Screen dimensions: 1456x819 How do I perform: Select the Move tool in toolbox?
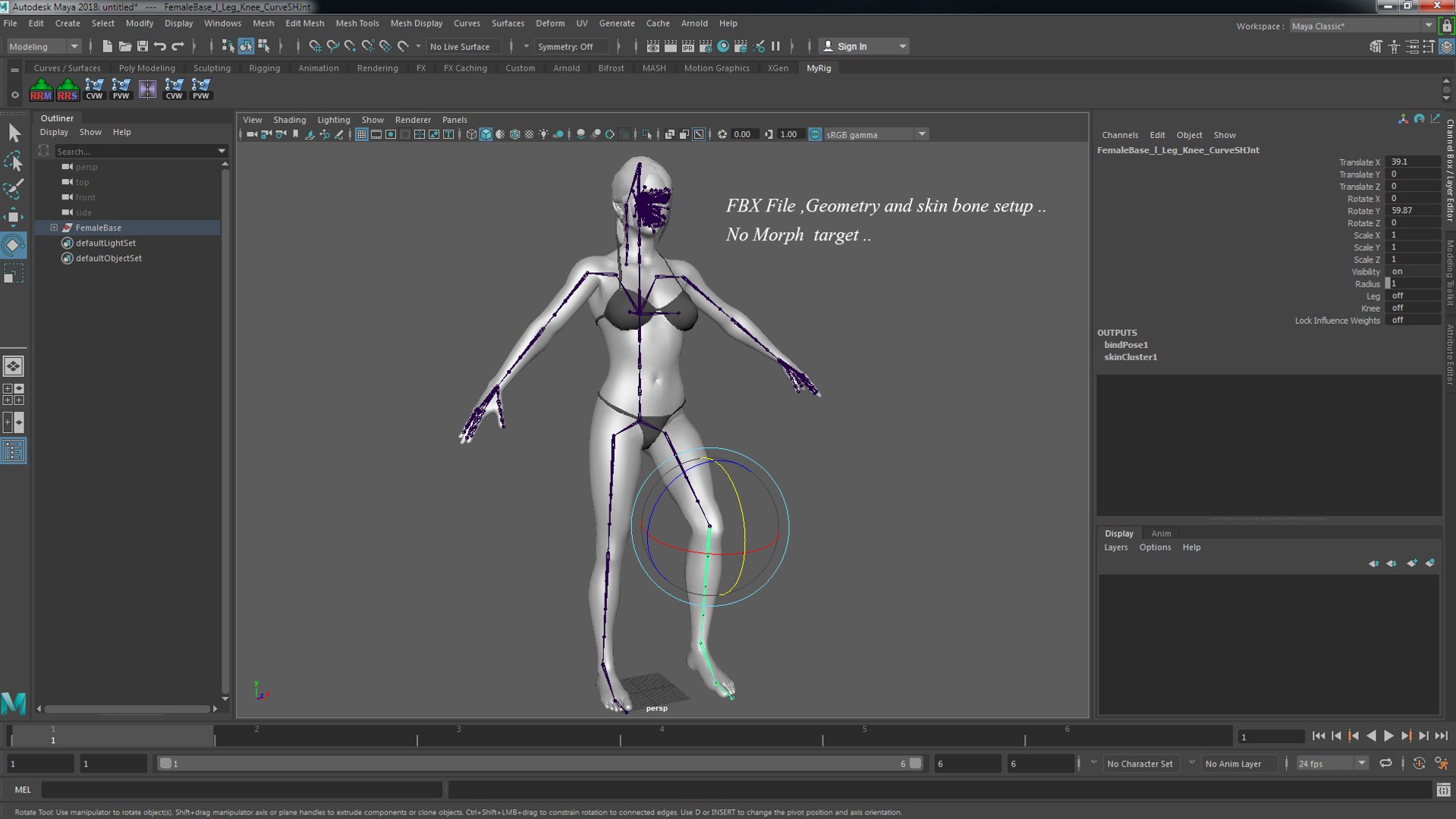click(x=13, y=217)
